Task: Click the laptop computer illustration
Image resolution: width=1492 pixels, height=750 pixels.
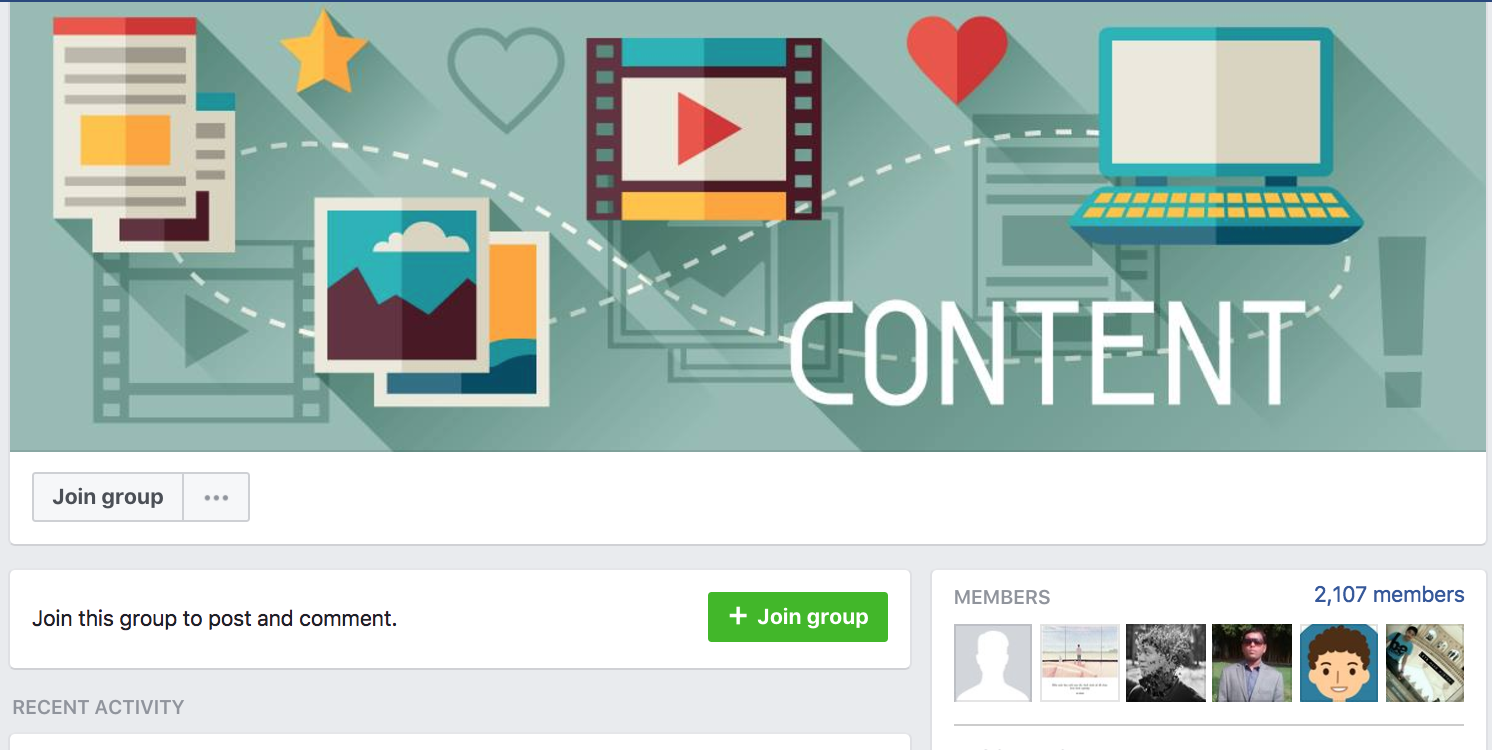Action: pyautogui.click(x=1216, y=135)
